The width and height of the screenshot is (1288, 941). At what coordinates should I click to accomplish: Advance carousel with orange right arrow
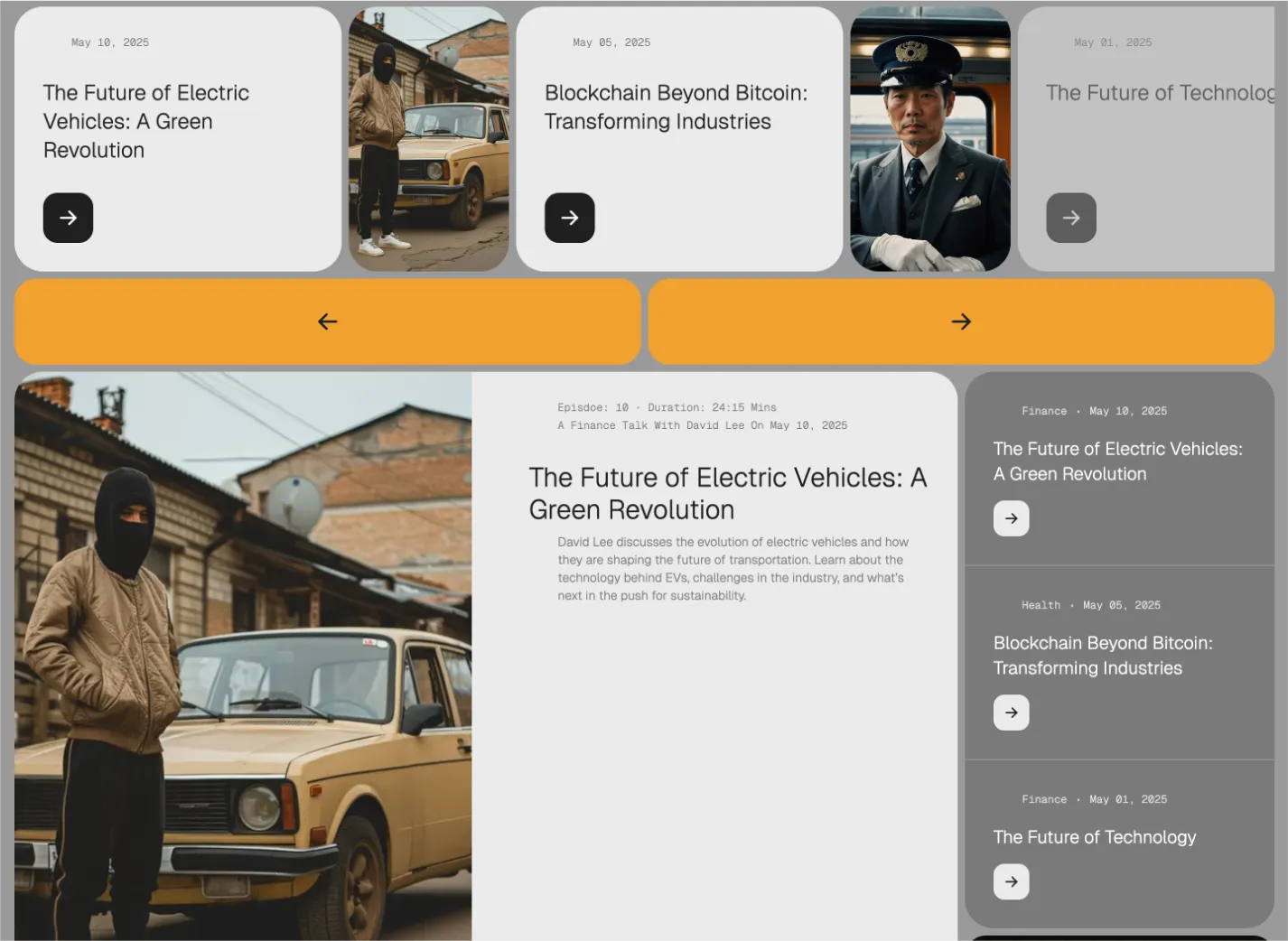[961, 321]
